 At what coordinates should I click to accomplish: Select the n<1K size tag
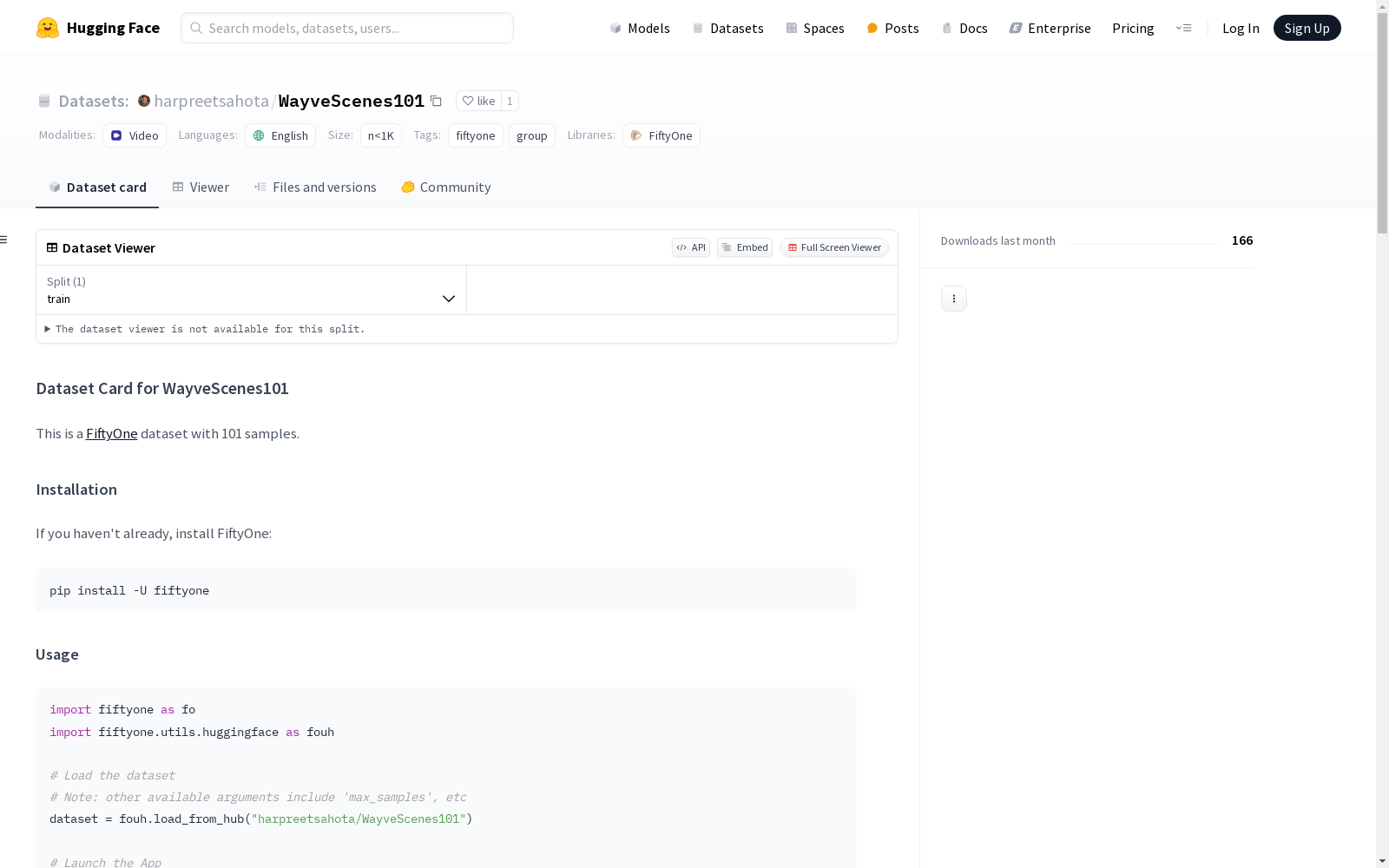[381, 135]
